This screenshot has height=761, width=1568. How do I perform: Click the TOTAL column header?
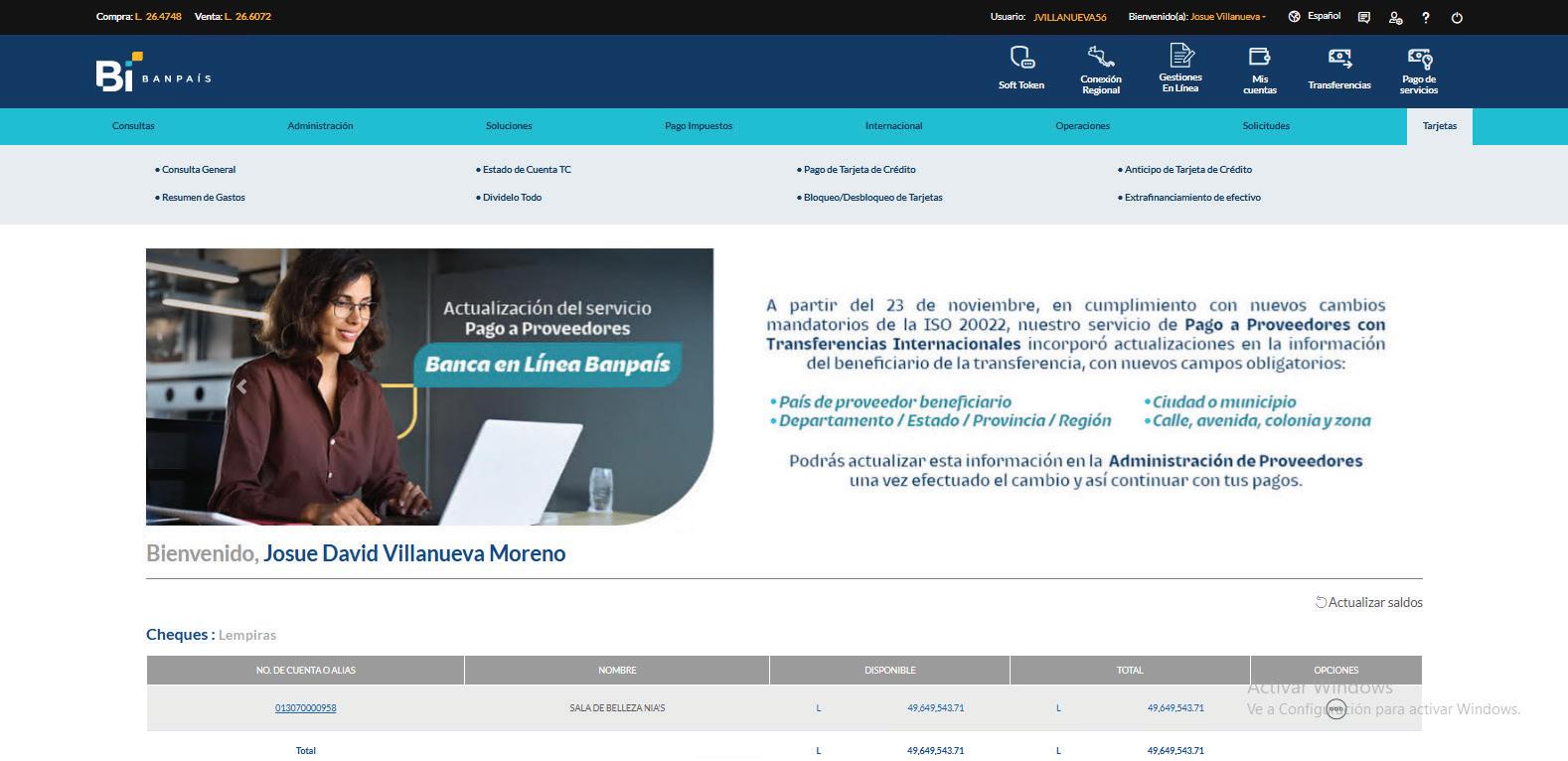coord(1130,671)
